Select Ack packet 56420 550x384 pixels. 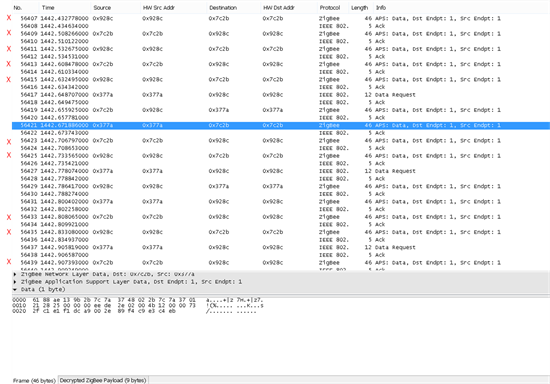click(281, 117)
